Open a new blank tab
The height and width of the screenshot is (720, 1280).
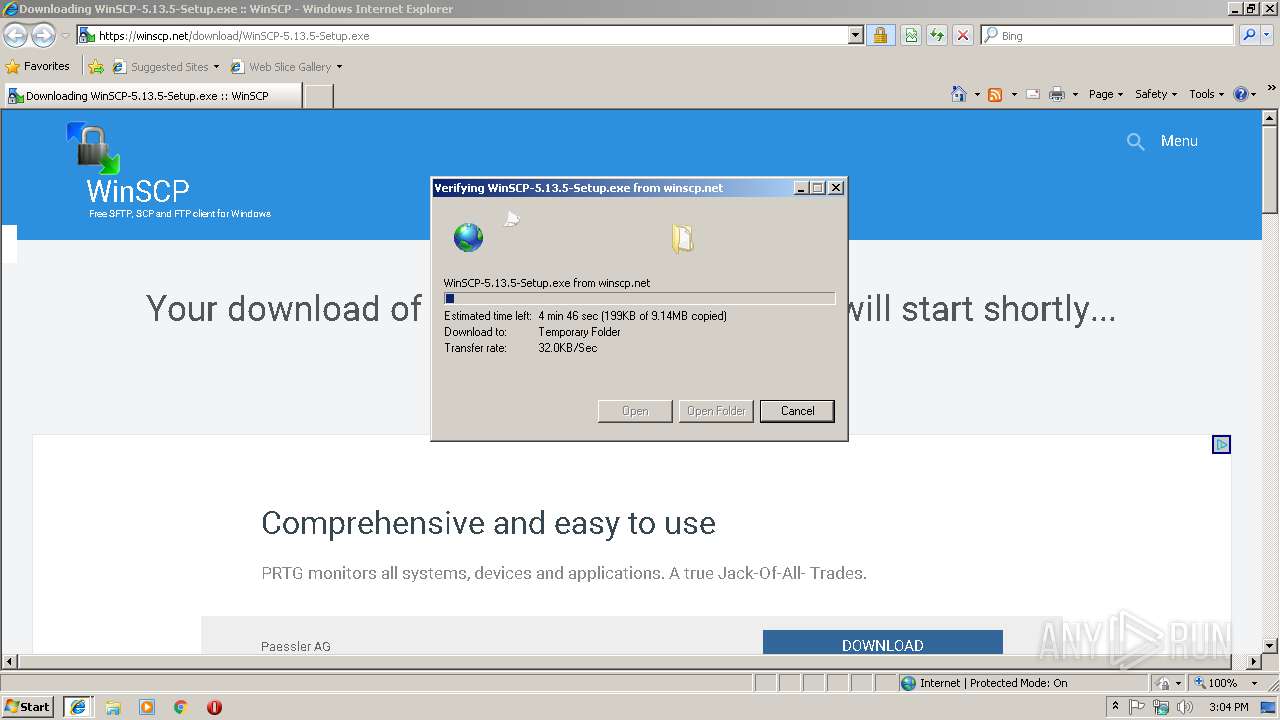pos(318,96)
